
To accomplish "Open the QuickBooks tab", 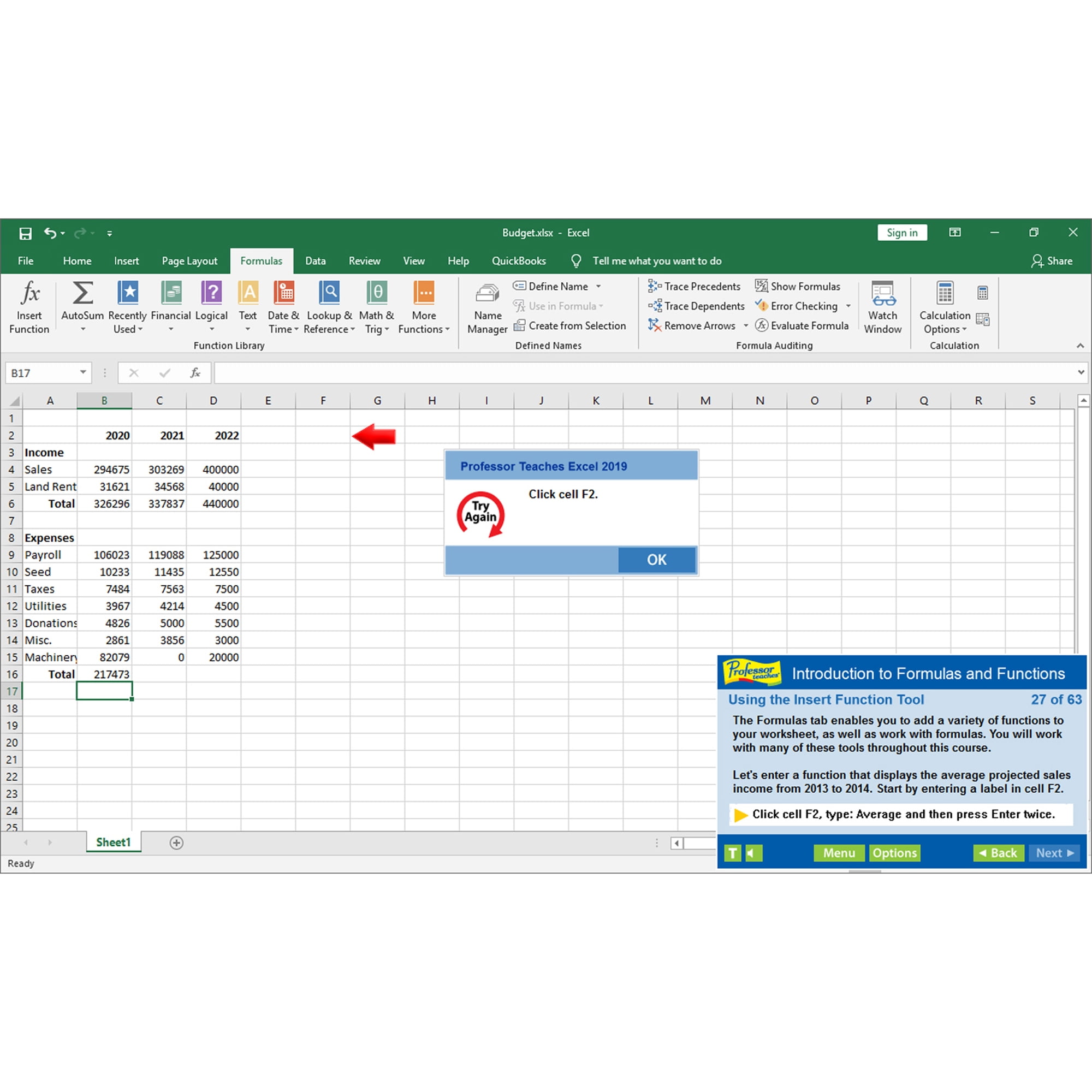I will 519,261.
